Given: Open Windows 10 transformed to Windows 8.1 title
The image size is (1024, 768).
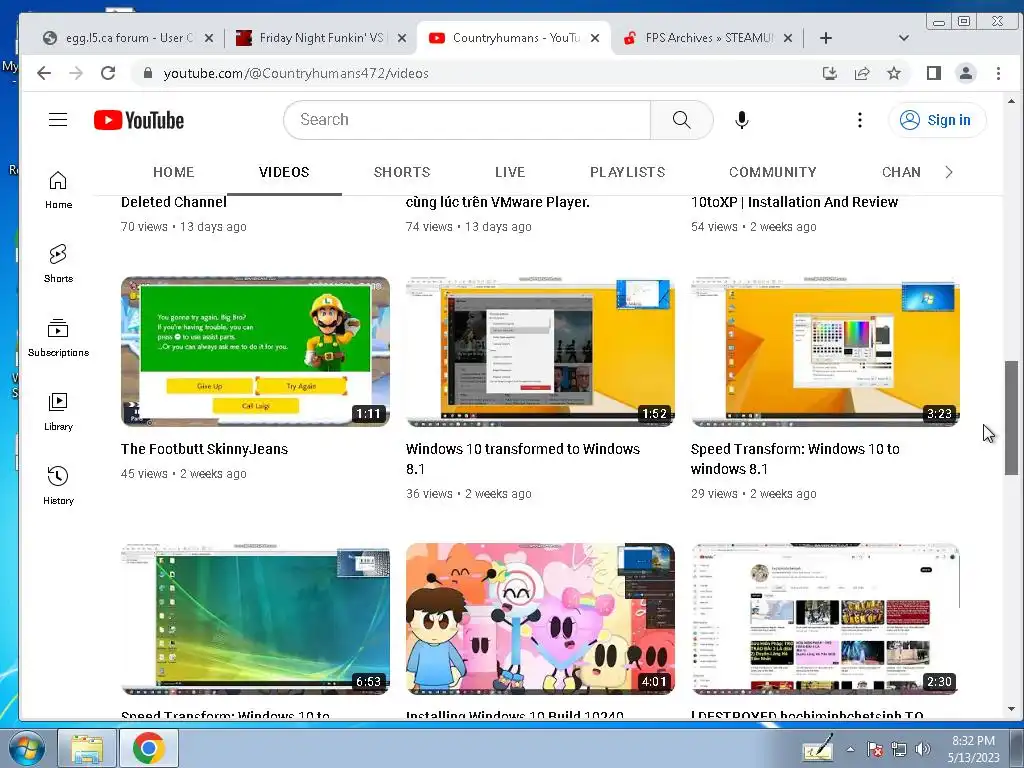Looking at the screenshot, I should click(522, 458).
